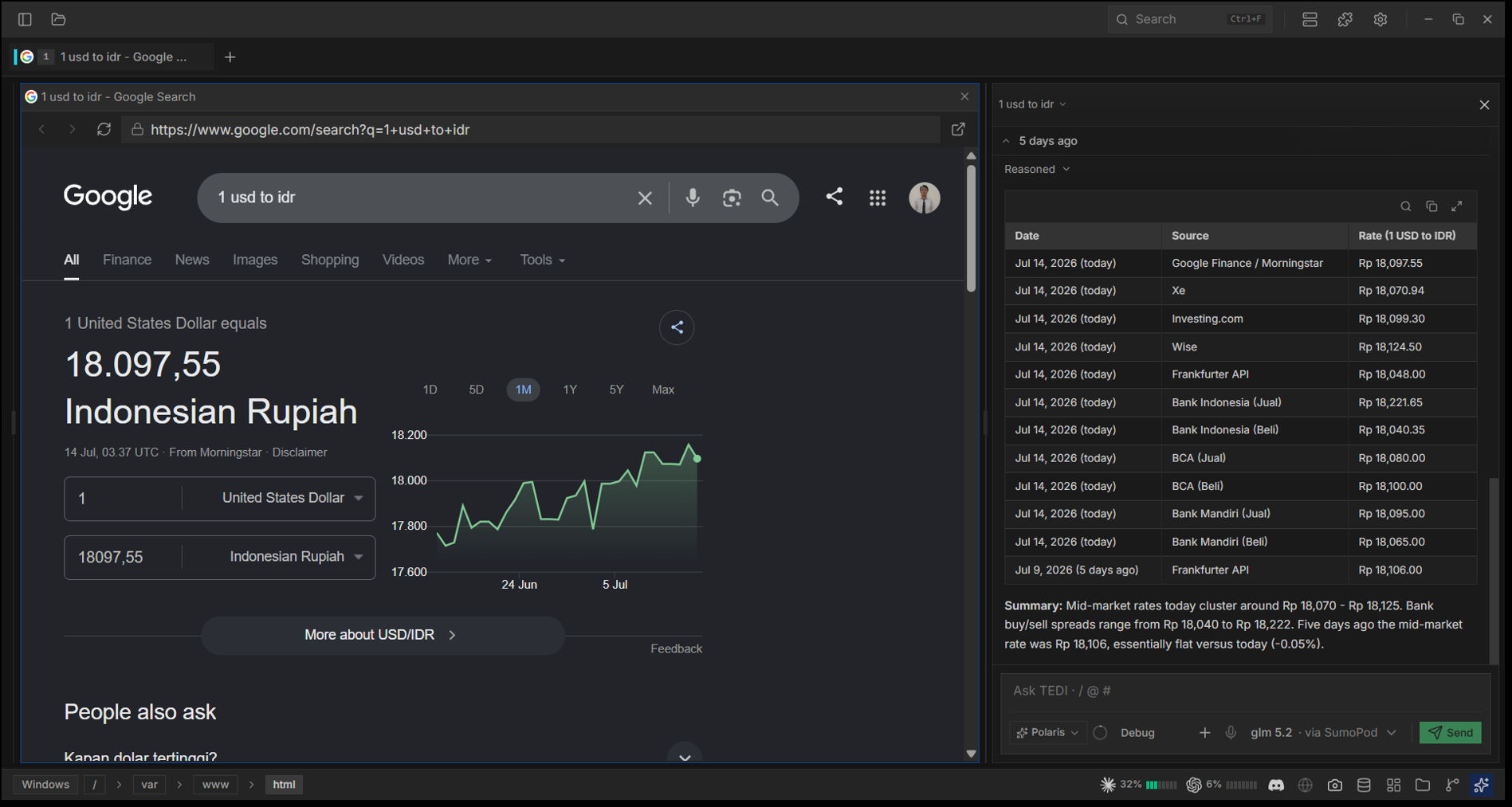Select the 5Y chart range

click(616, 390)
